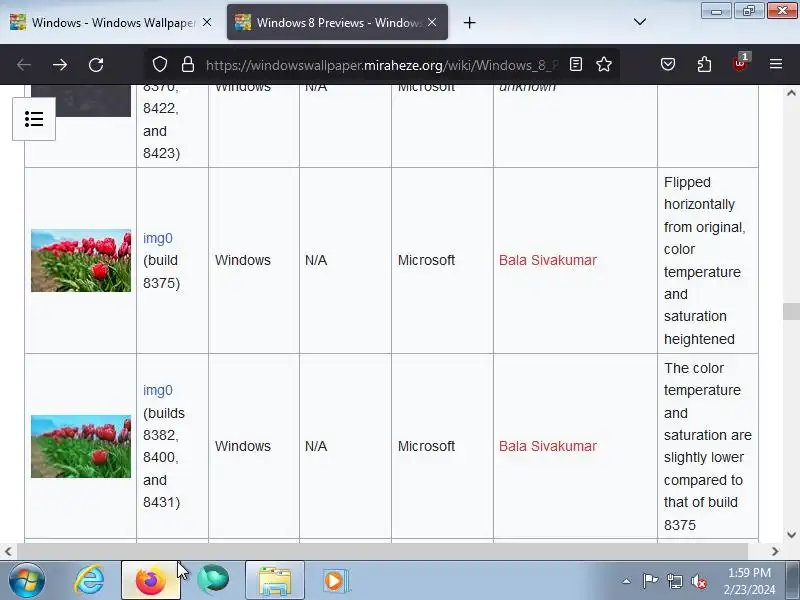Launch Internet Explorer from the taskbar
The height and width of the screenshot is (600, 800).
pyautogui.click(x=90, y=581)
